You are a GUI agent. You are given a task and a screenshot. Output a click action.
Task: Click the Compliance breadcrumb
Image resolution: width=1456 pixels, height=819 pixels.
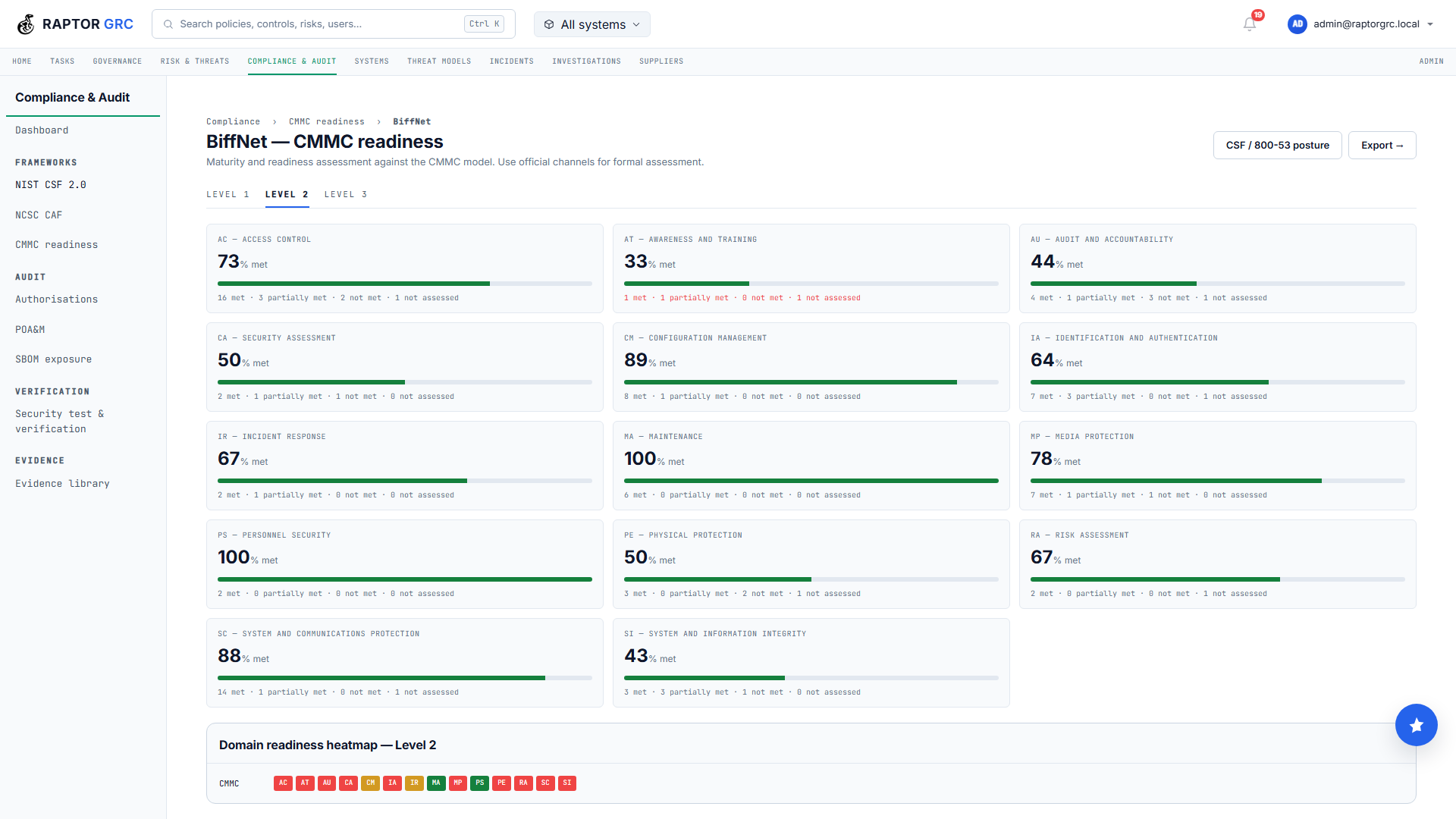[x=233, y=121]
